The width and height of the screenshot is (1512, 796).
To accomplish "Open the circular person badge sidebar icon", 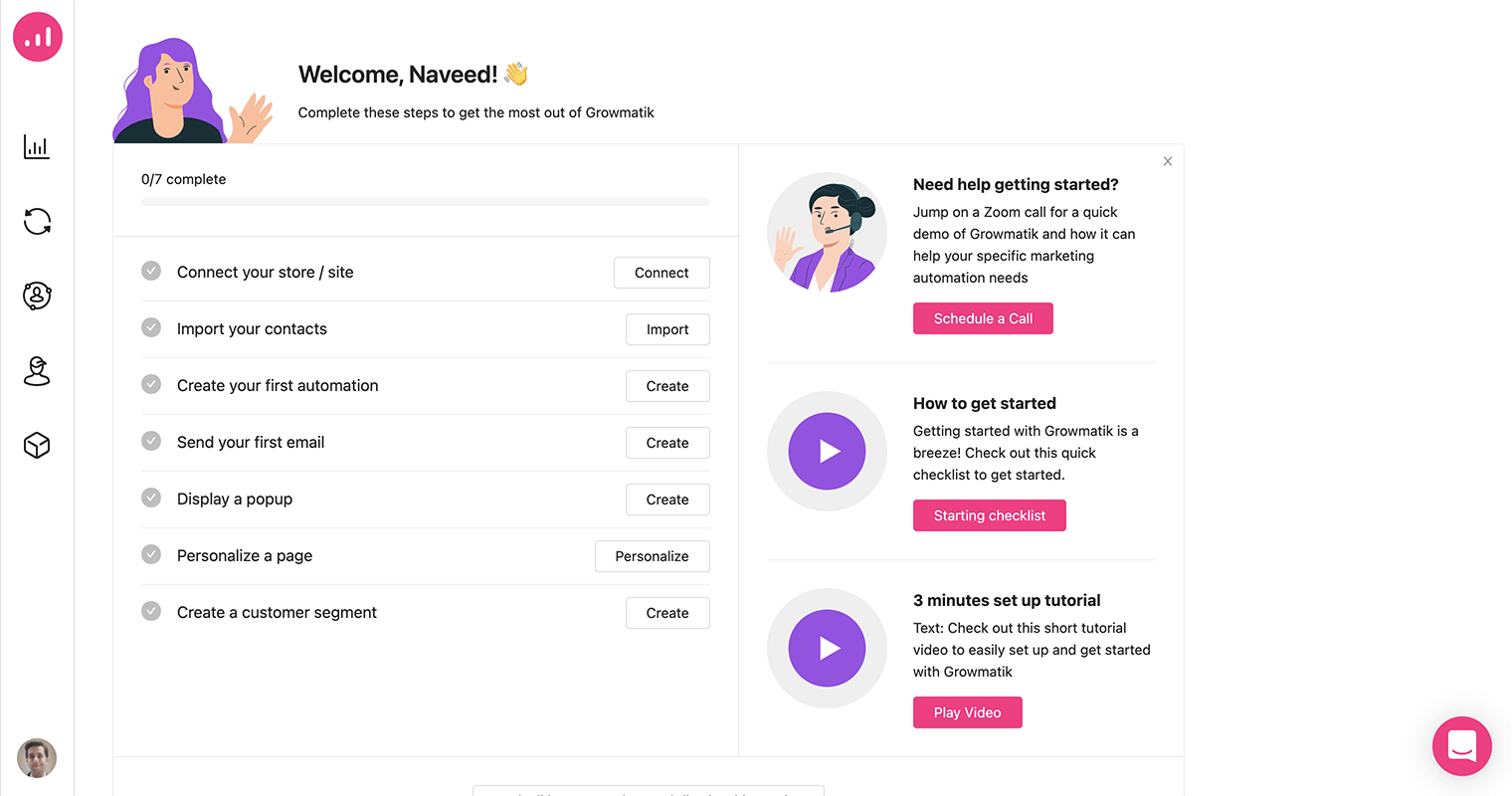I will pyautogui.click(x=37, y=296).
